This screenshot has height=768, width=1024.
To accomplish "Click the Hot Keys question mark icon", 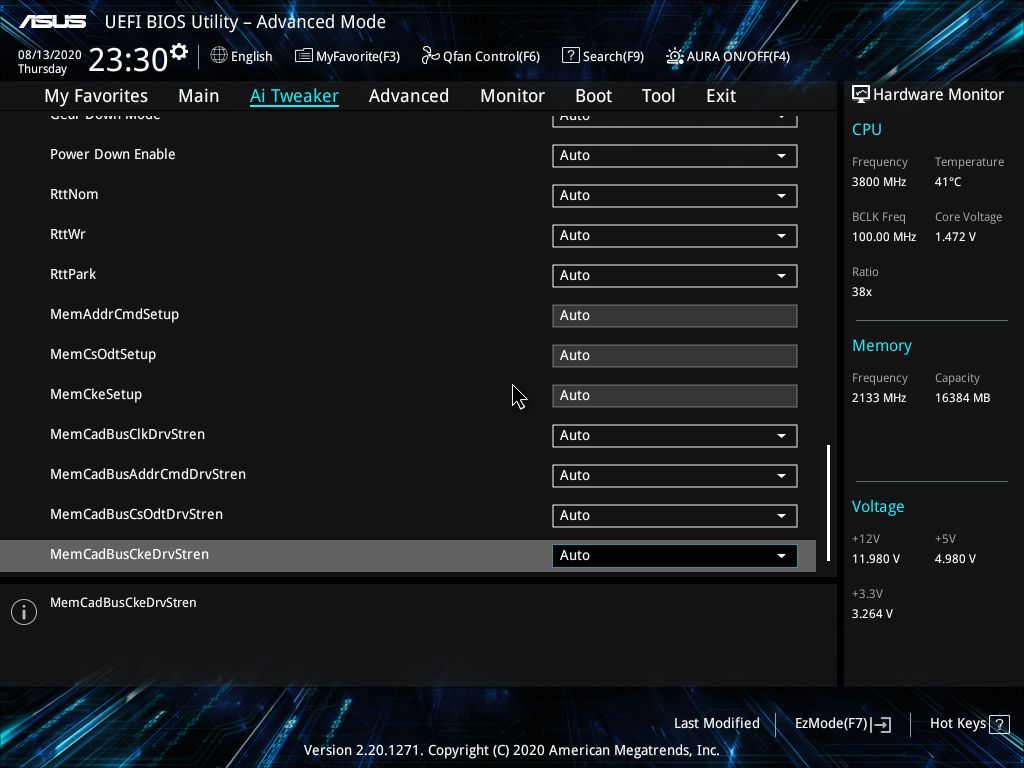I will [999, 724].
